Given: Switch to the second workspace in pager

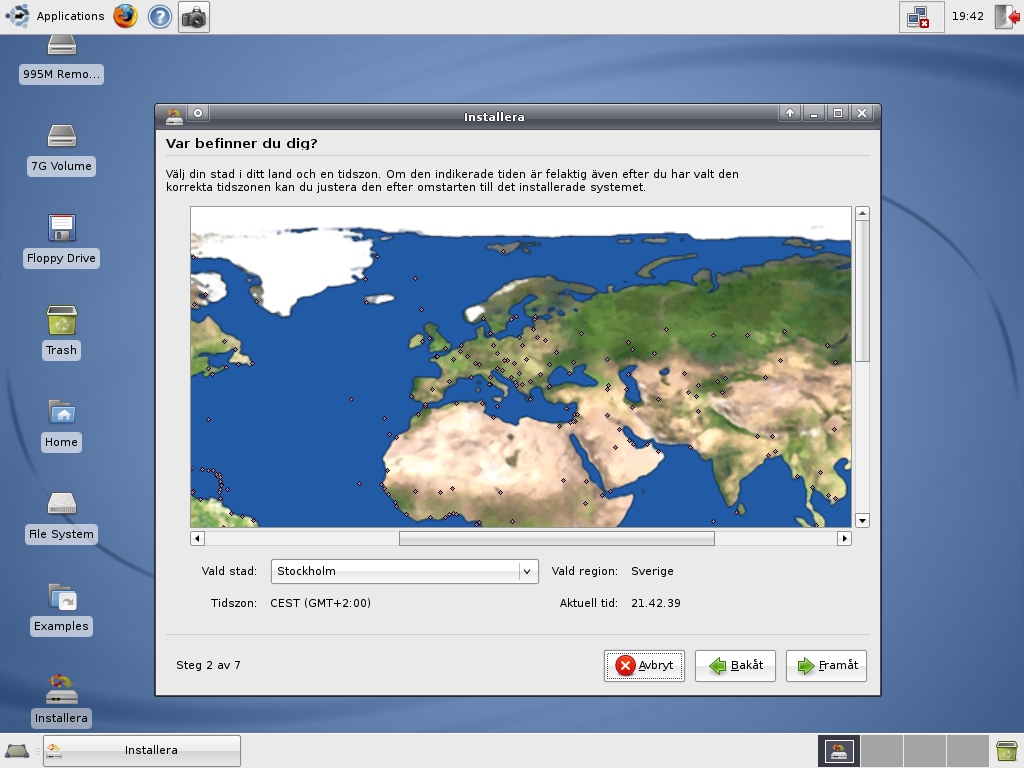Looking at the screenshot, I should tap(882, 750).
